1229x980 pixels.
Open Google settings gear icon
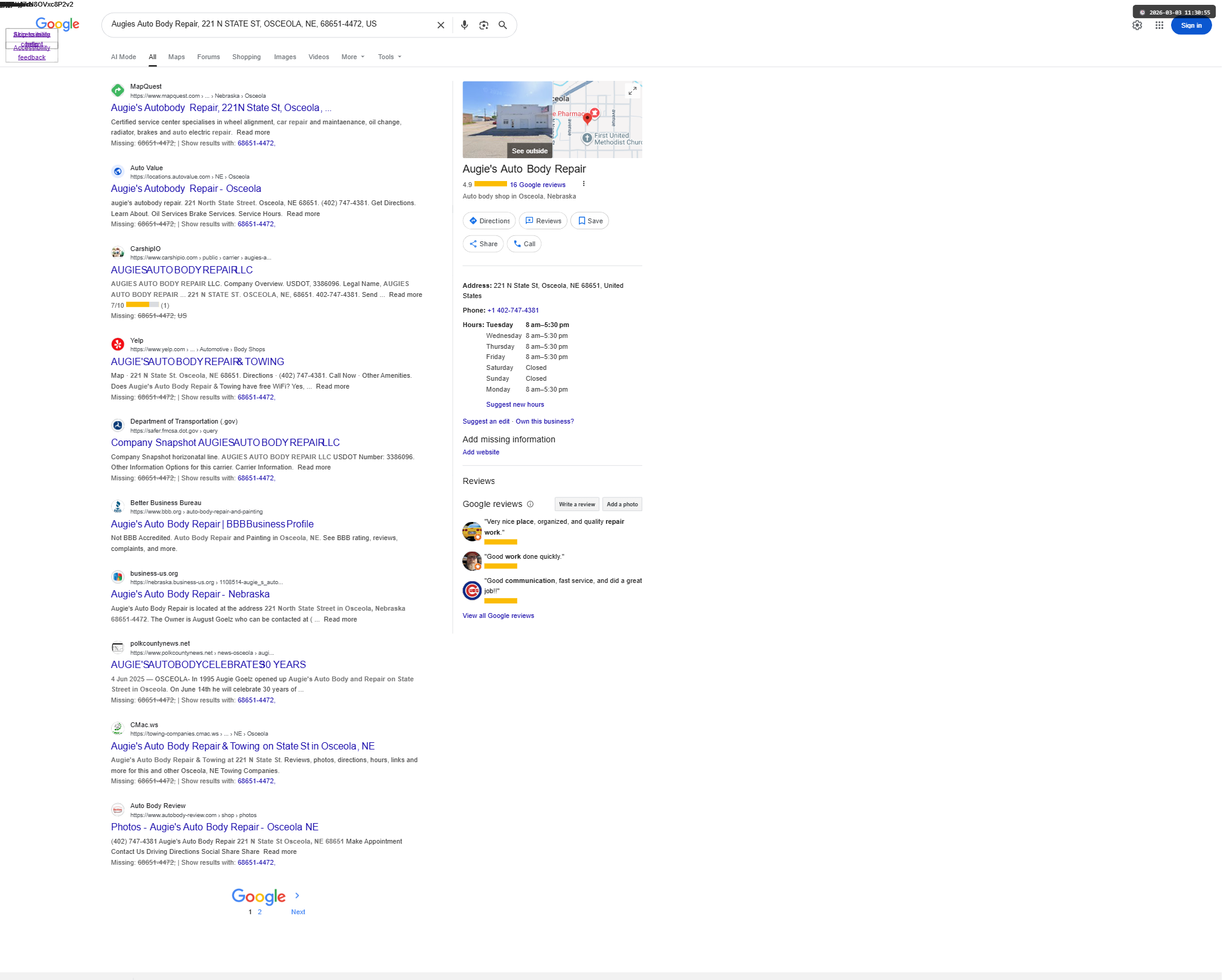(x=1137, y=25)
